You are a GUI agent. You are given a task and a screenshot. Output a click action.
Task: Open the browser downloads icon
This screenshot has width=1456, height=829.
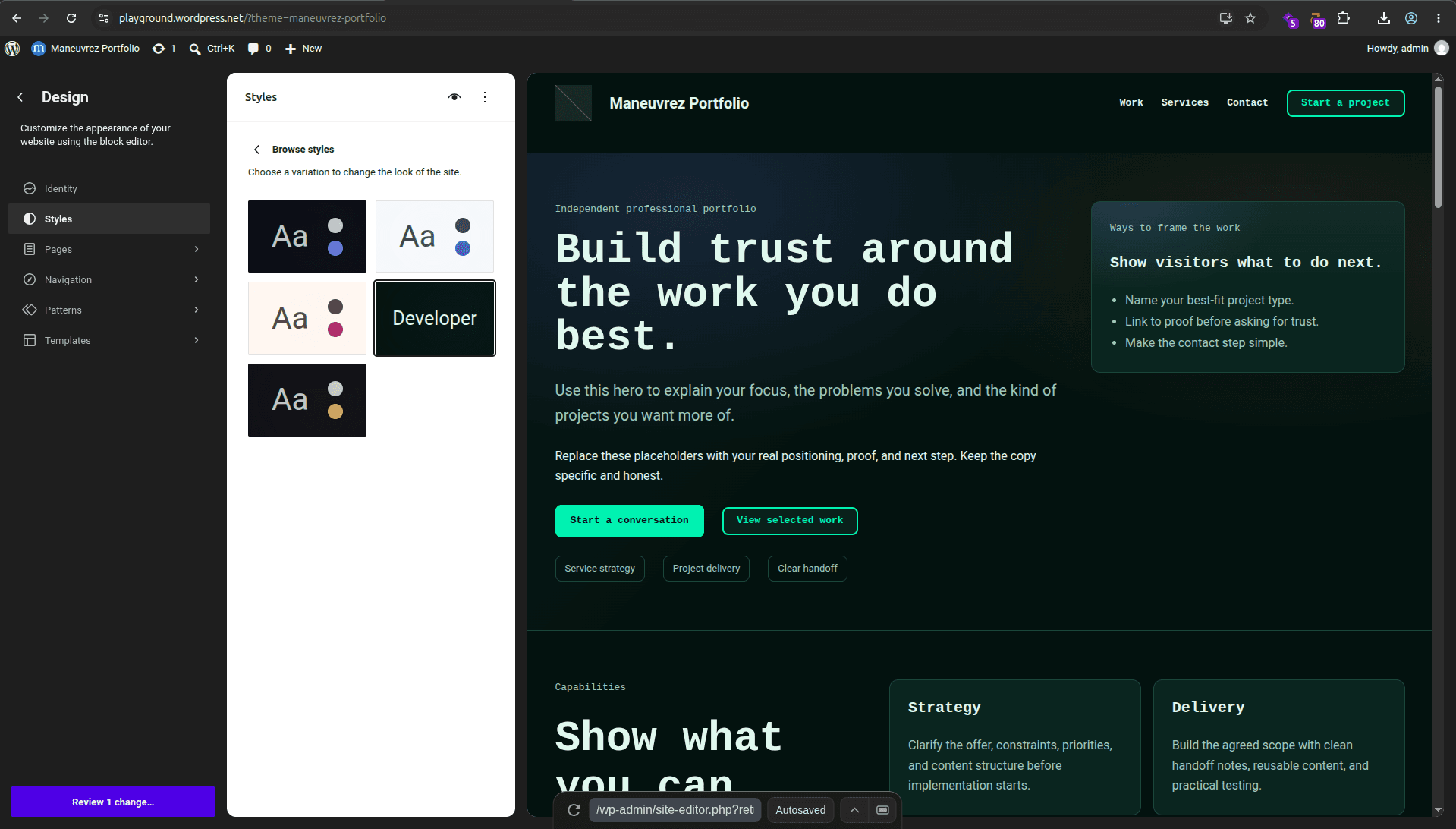coord(1384,18)
